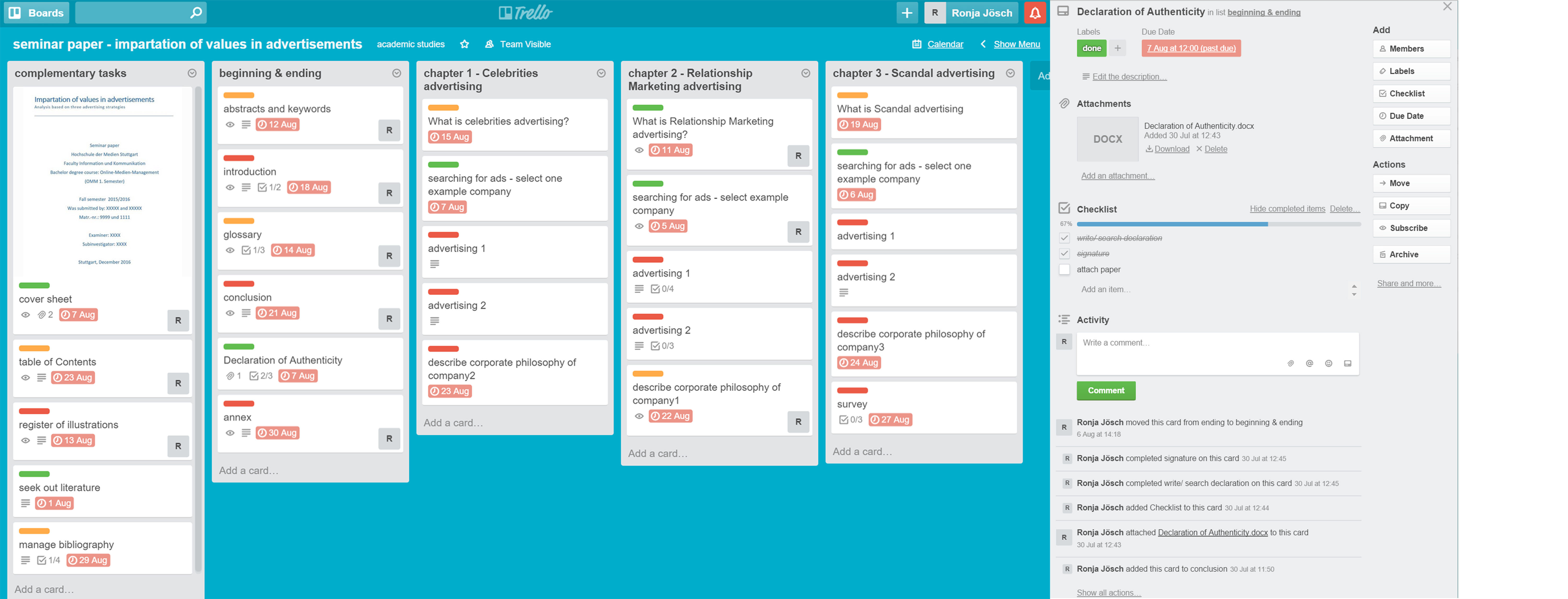Click the past due date dropdown button

pos(1191,48)
